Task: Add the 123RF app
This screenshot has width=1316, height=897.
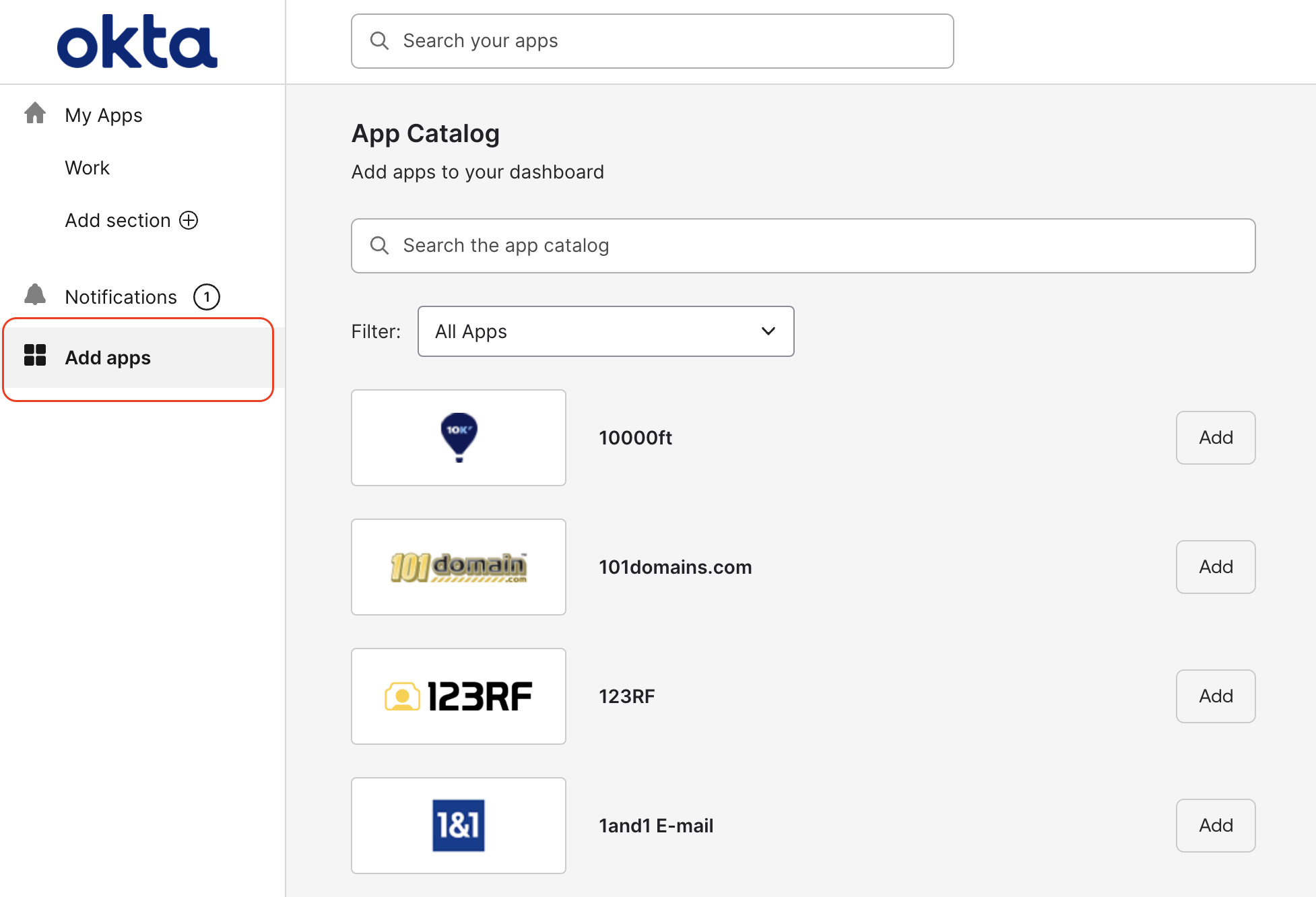Action: pos(1216,696)
